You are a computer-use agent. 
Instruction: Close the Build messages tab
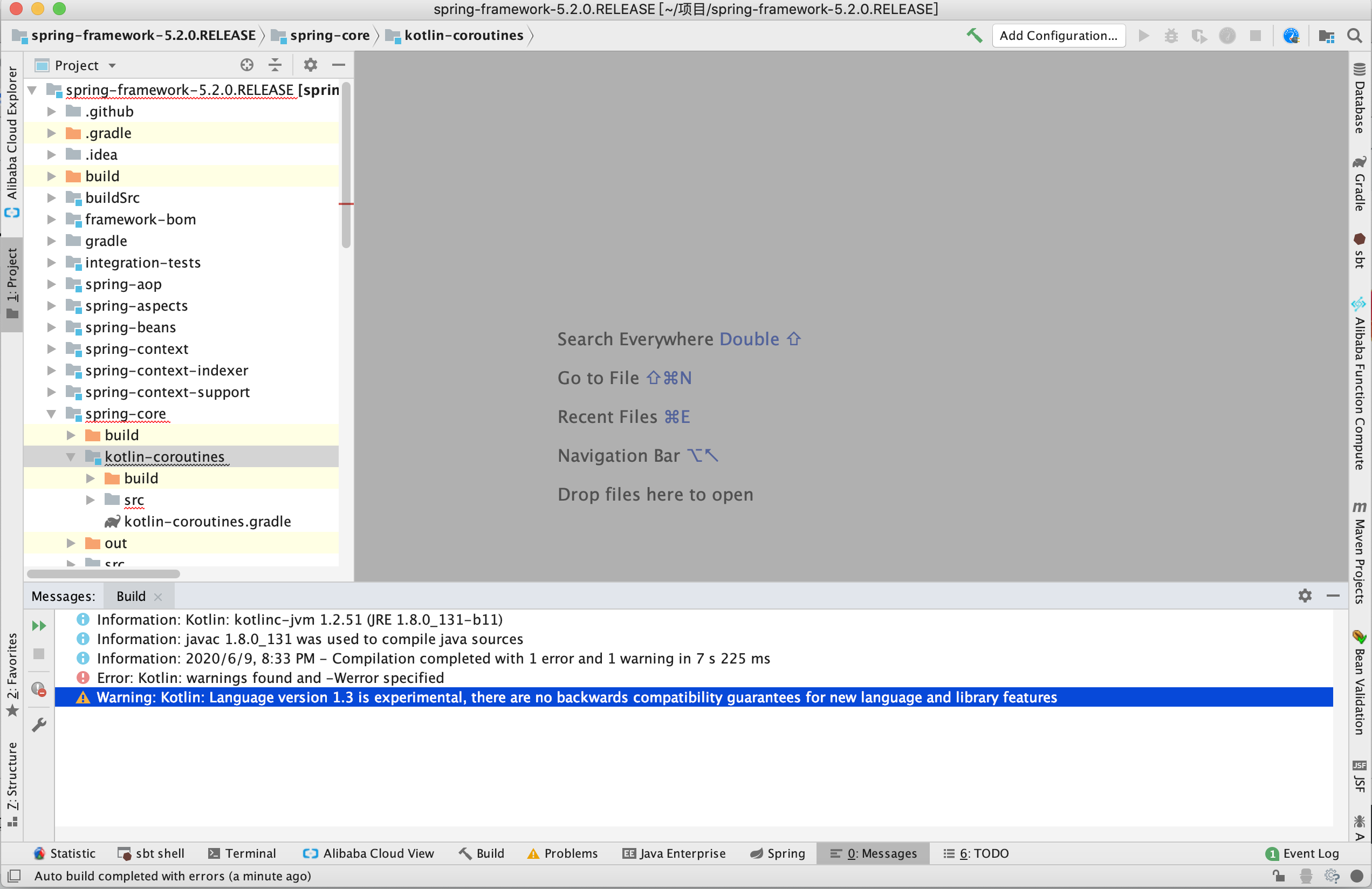click(x=158, y=597)
